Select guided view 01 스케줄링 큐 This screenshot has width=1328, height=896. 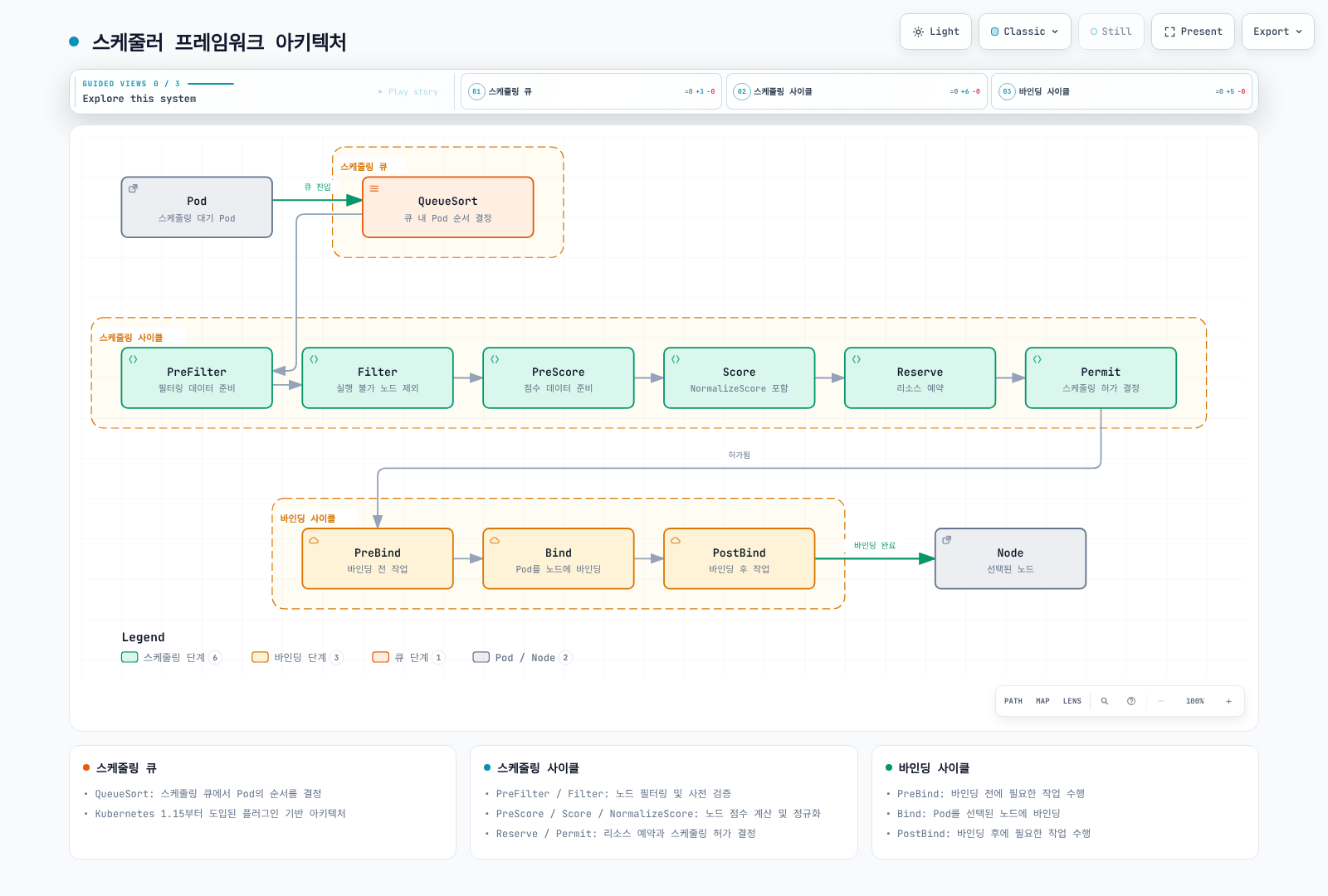591,91
